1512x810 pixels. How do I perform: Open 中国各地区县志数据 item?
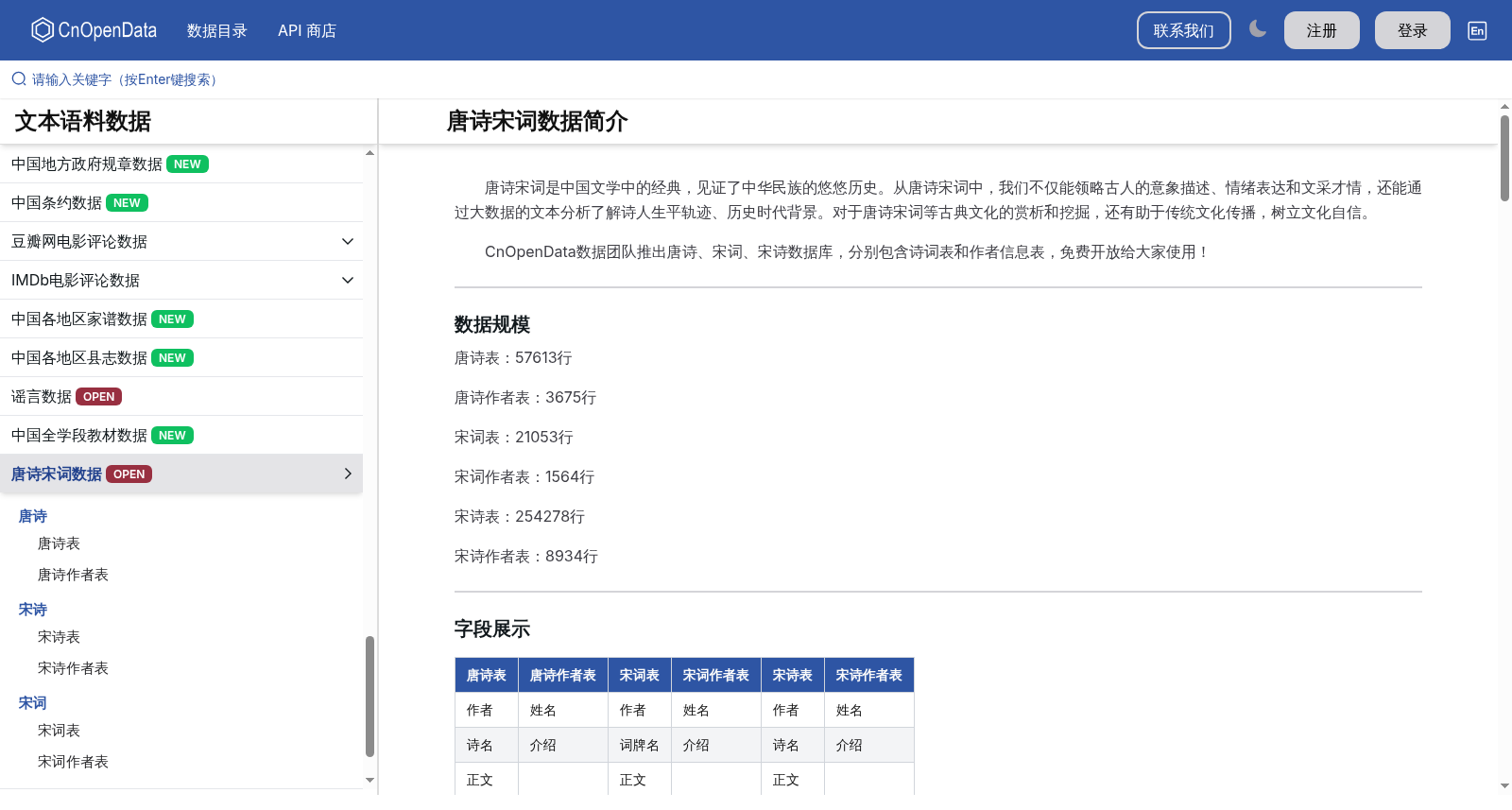181,357
